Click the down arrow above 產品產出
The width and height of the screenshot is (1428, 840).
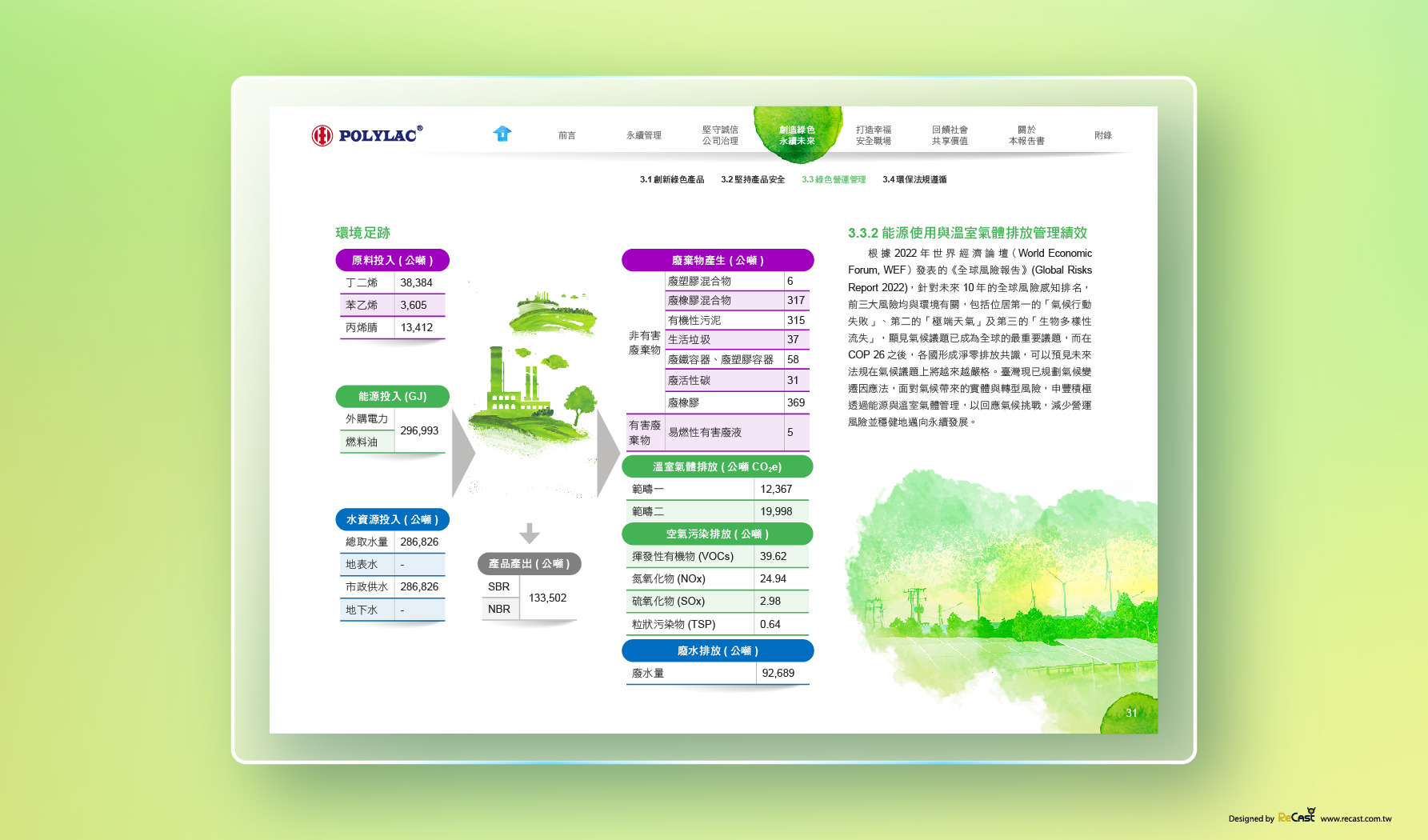530,533
